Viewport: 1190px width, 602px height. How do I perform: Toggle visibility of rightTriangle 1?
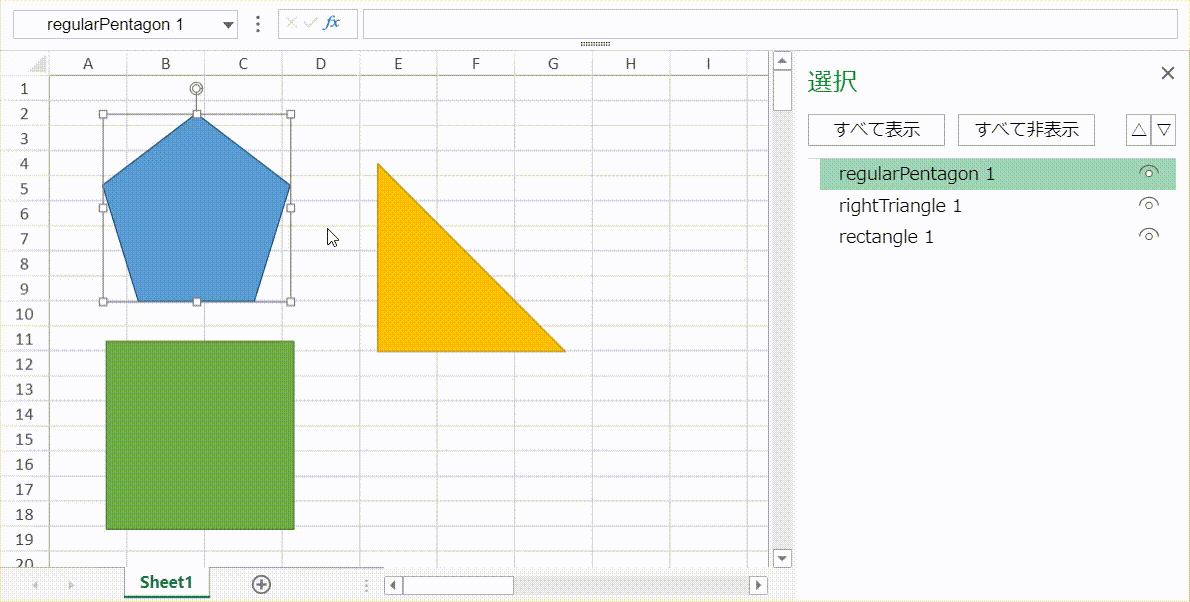1149,205
